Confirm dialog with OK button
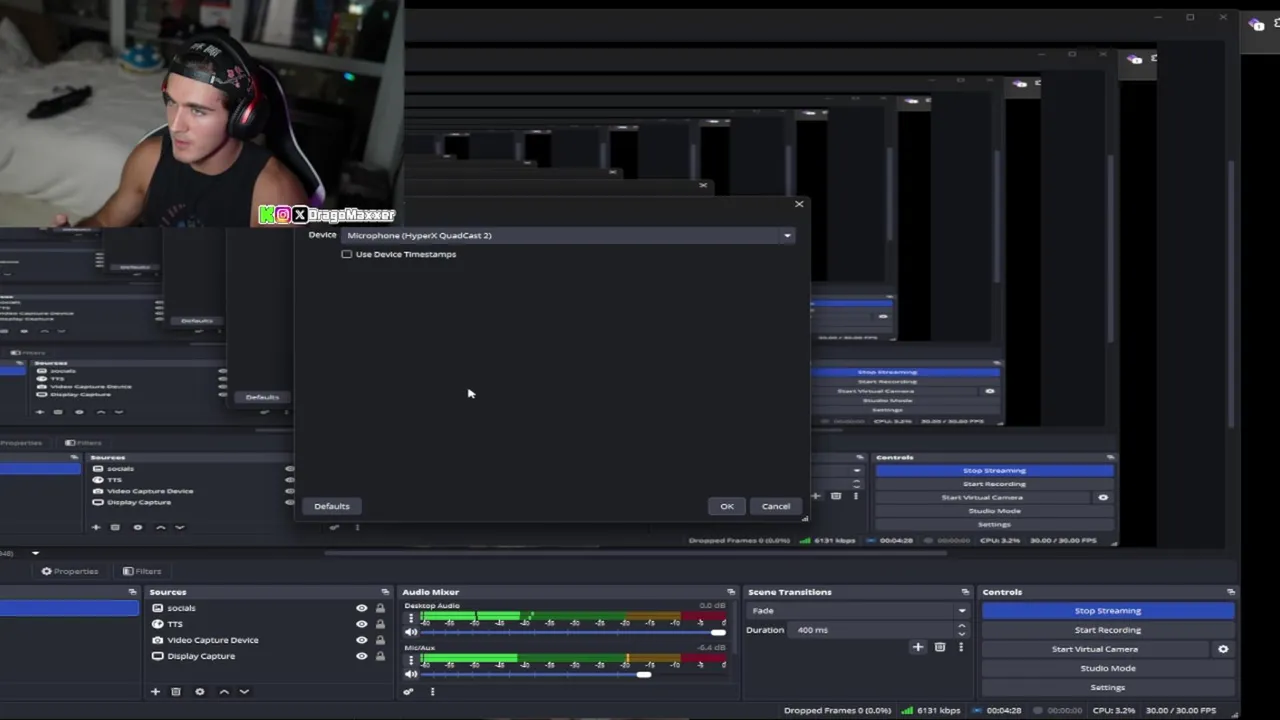This screenshot has height=720, width=1280. 727,506
